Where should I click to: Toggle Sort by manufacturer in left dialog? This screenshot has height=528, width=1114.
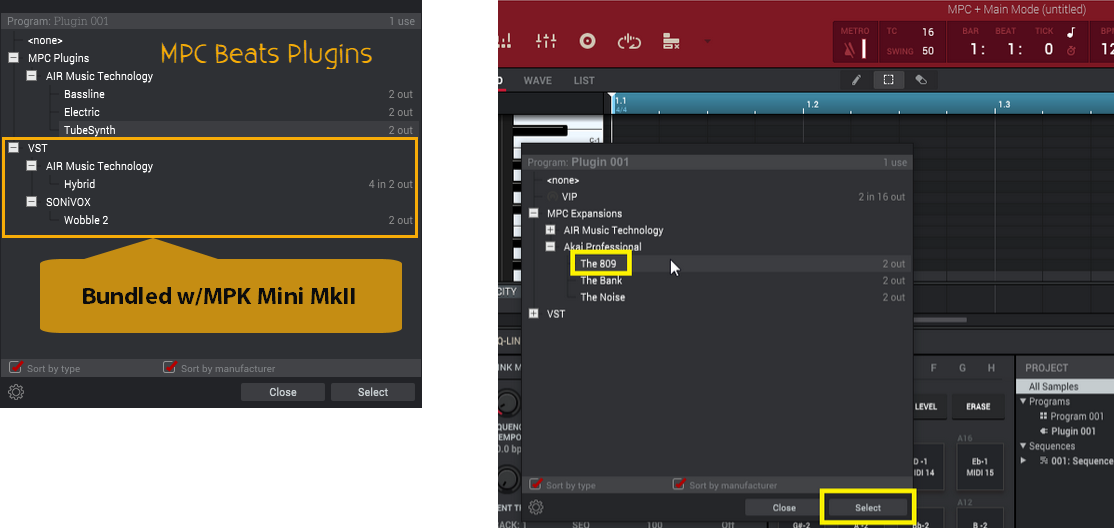[x=170, y=367]
